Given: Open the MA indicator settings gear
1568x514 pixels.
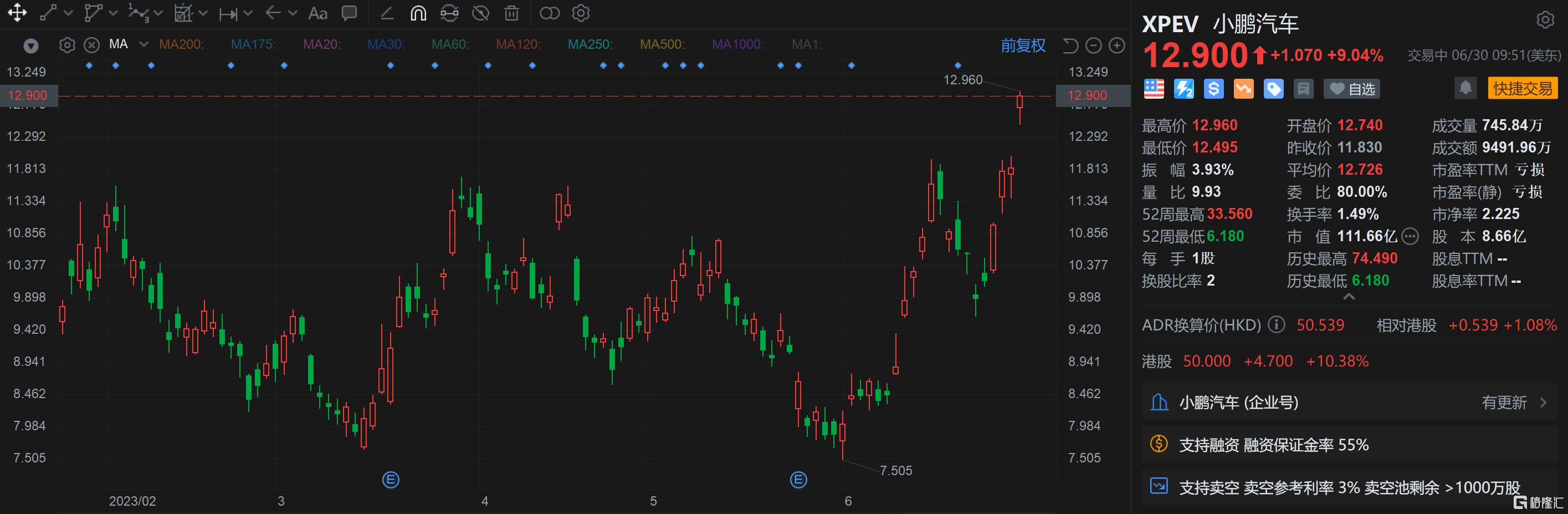Looking at the screenshot, I should point(68,45).
